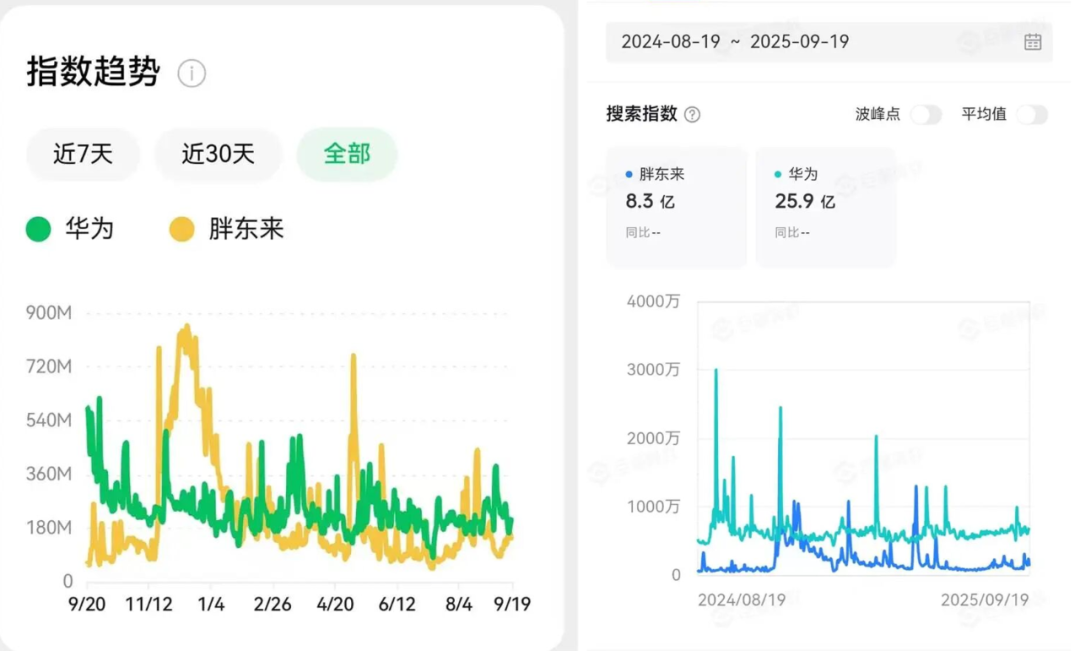This screenshot has height=651, width=1080.
Task: Click the green 华为 legend dot
Action: point(38,229)
